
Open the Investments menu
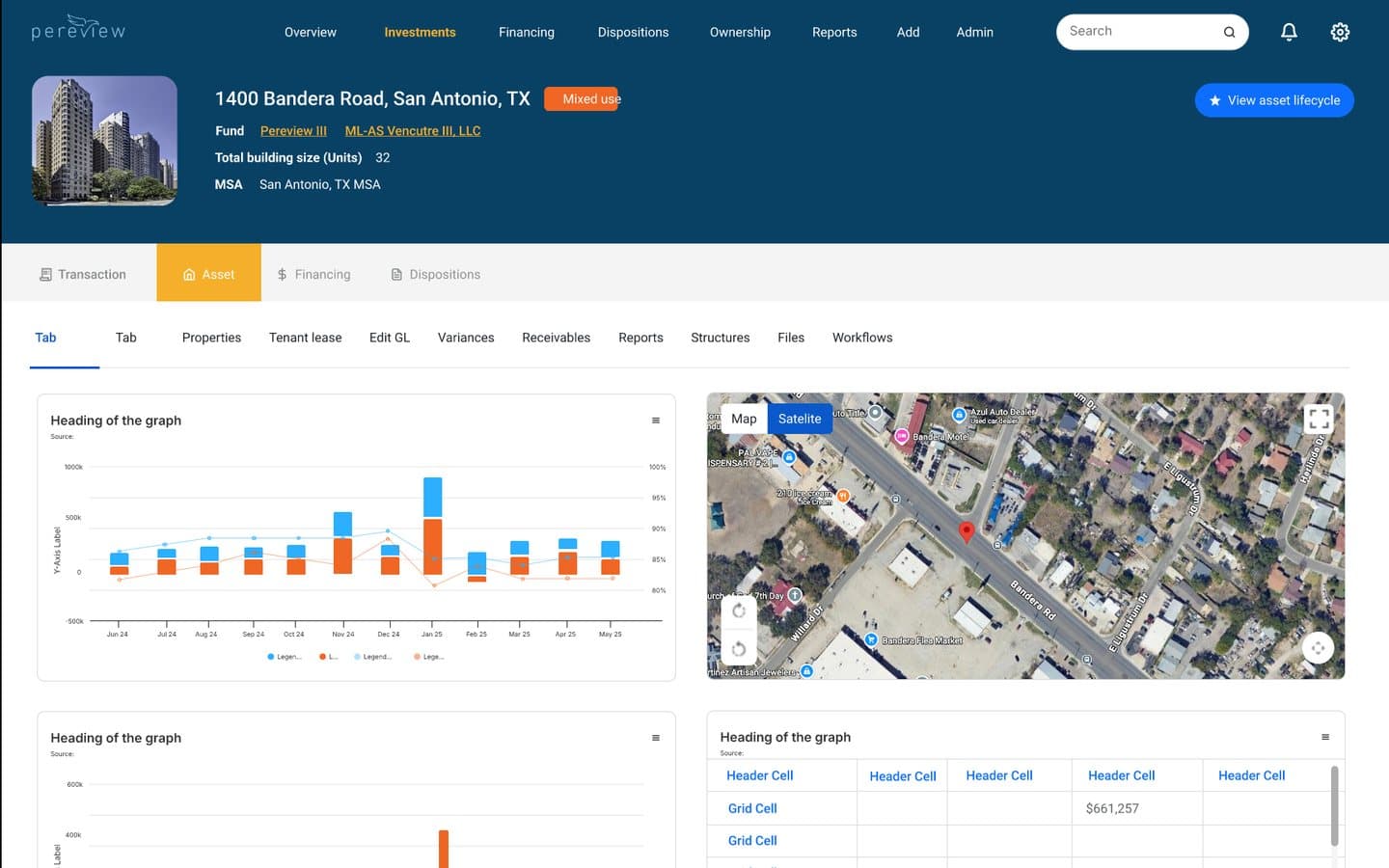pos(420,32)
